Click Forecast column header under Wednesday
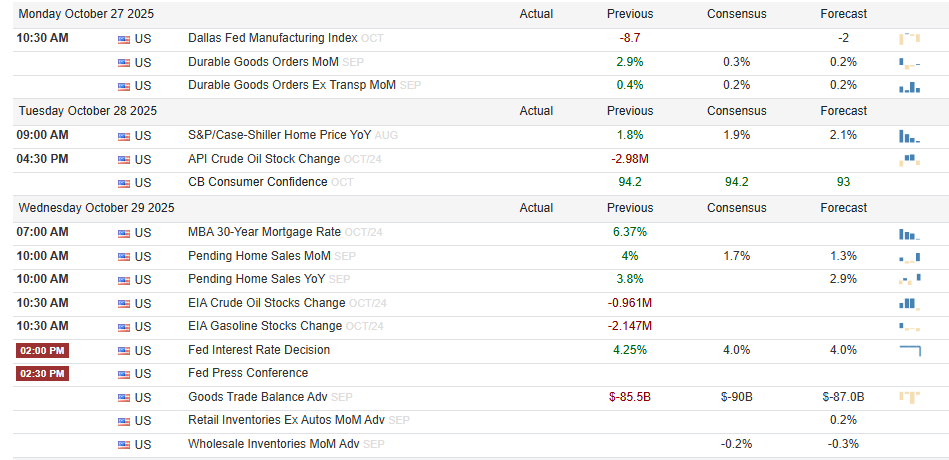Image resolution: width=949 pixels, height=460 pixels. [x=843, y=208]
